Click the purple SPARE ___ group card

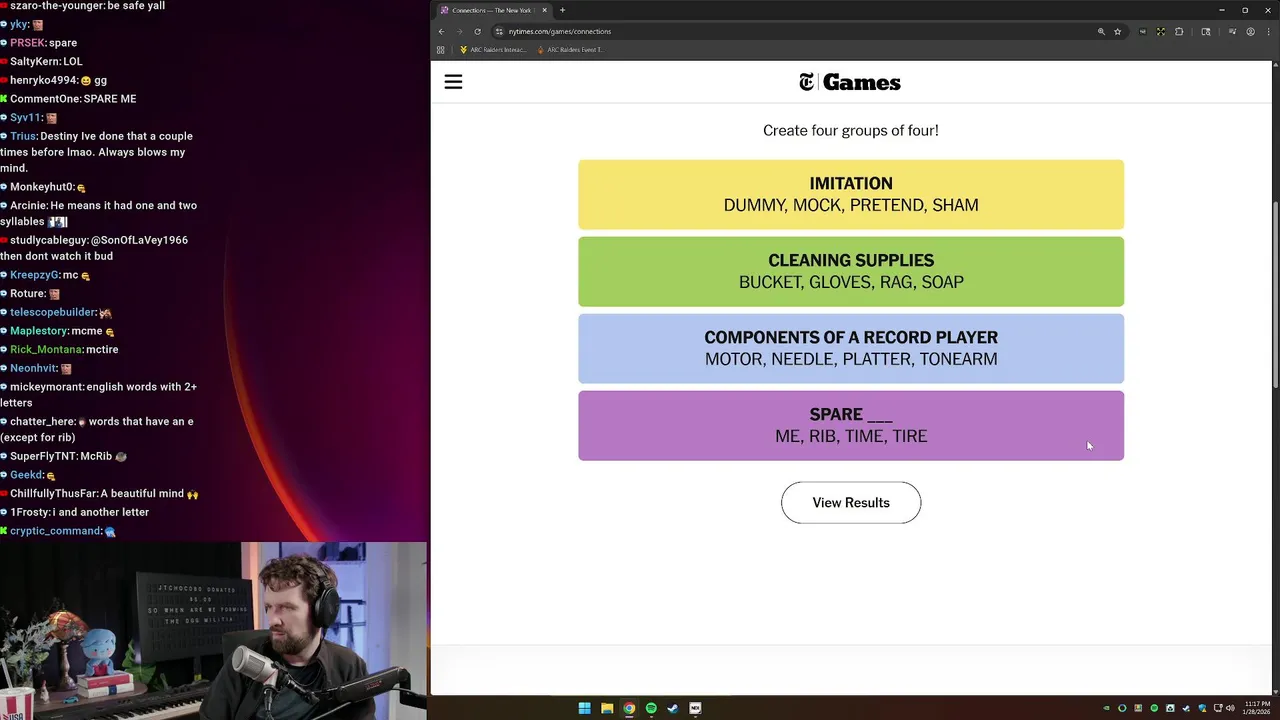tap(851, 425)
